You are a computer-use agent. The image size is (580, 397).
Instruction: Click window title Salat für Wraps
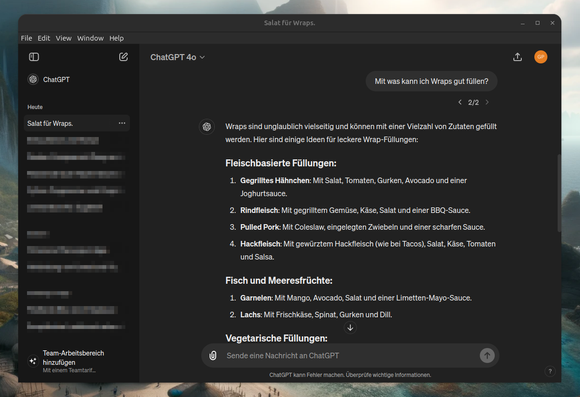pos(290,23)
